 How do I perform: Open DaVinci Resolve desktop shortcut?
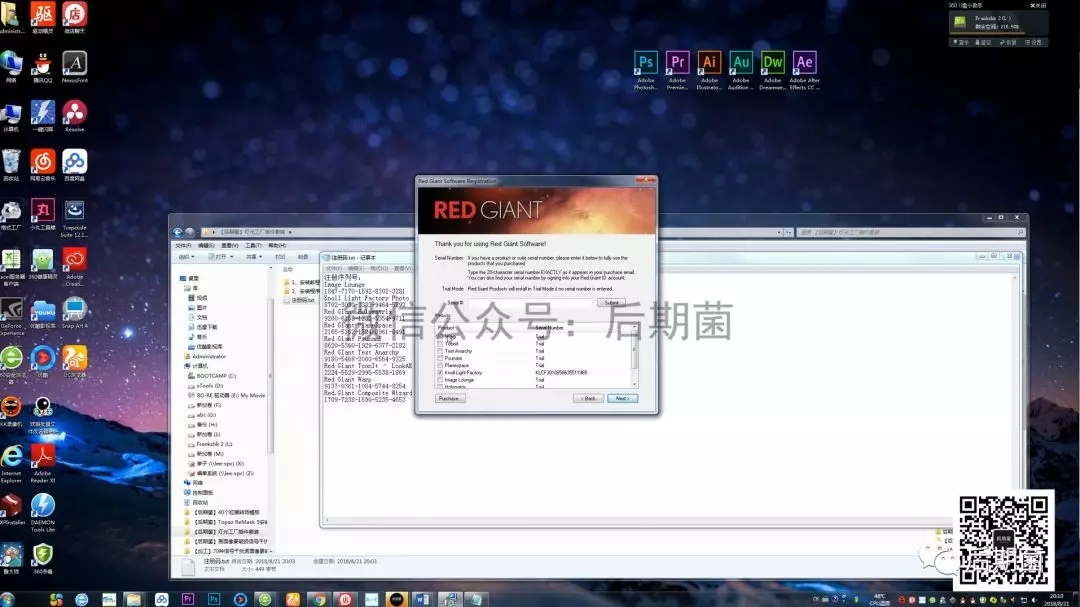tap(74, 116)
